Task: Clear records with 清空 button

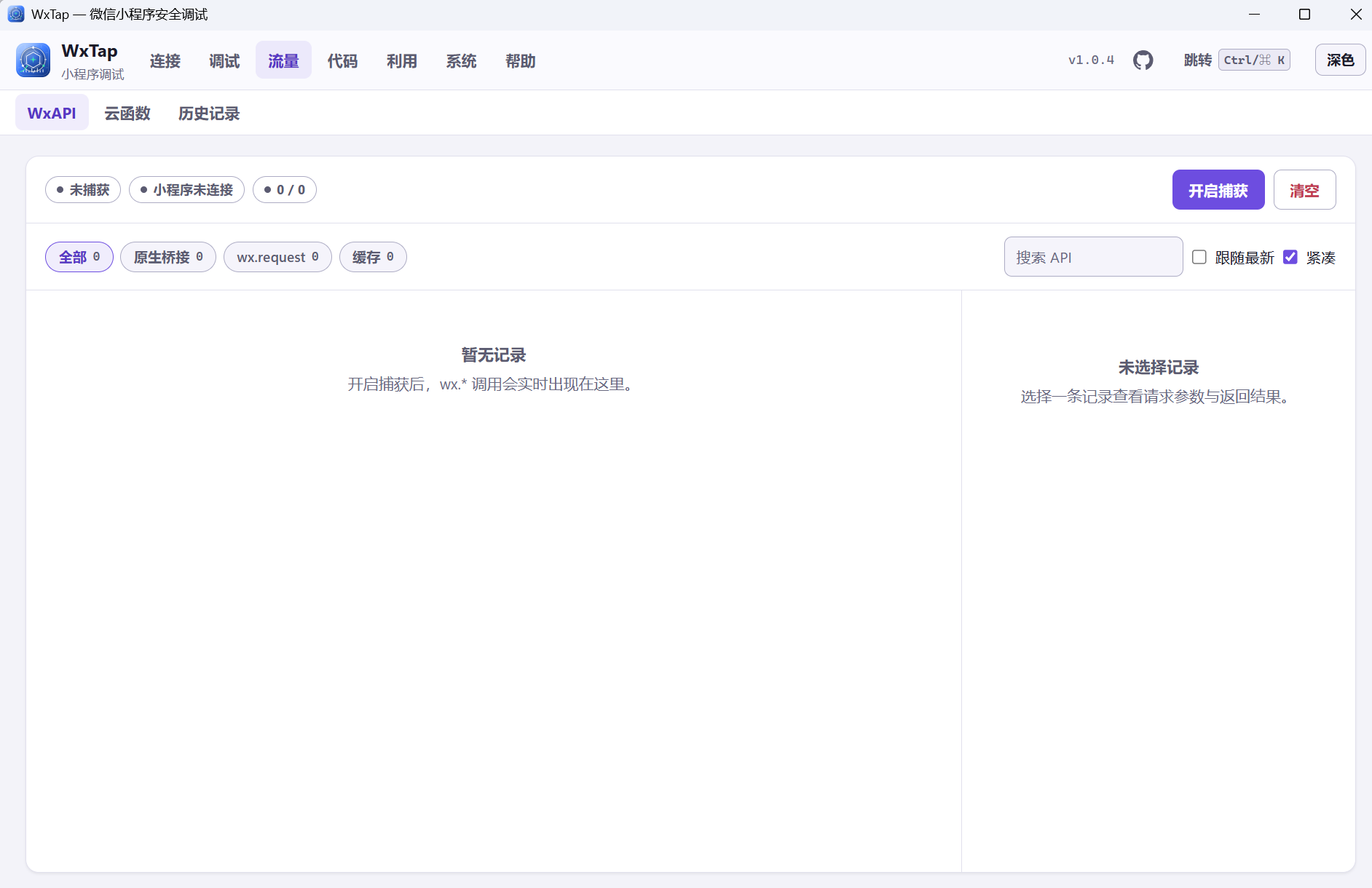Action: pyautogui.click(x=1304, y=190)
